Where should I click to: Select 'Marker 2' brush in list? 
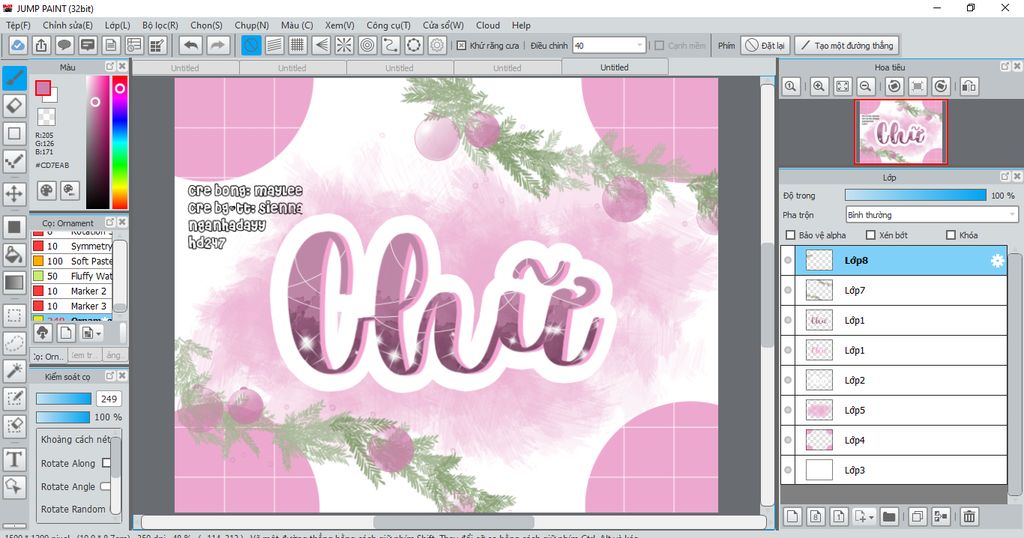click(72, 291)
